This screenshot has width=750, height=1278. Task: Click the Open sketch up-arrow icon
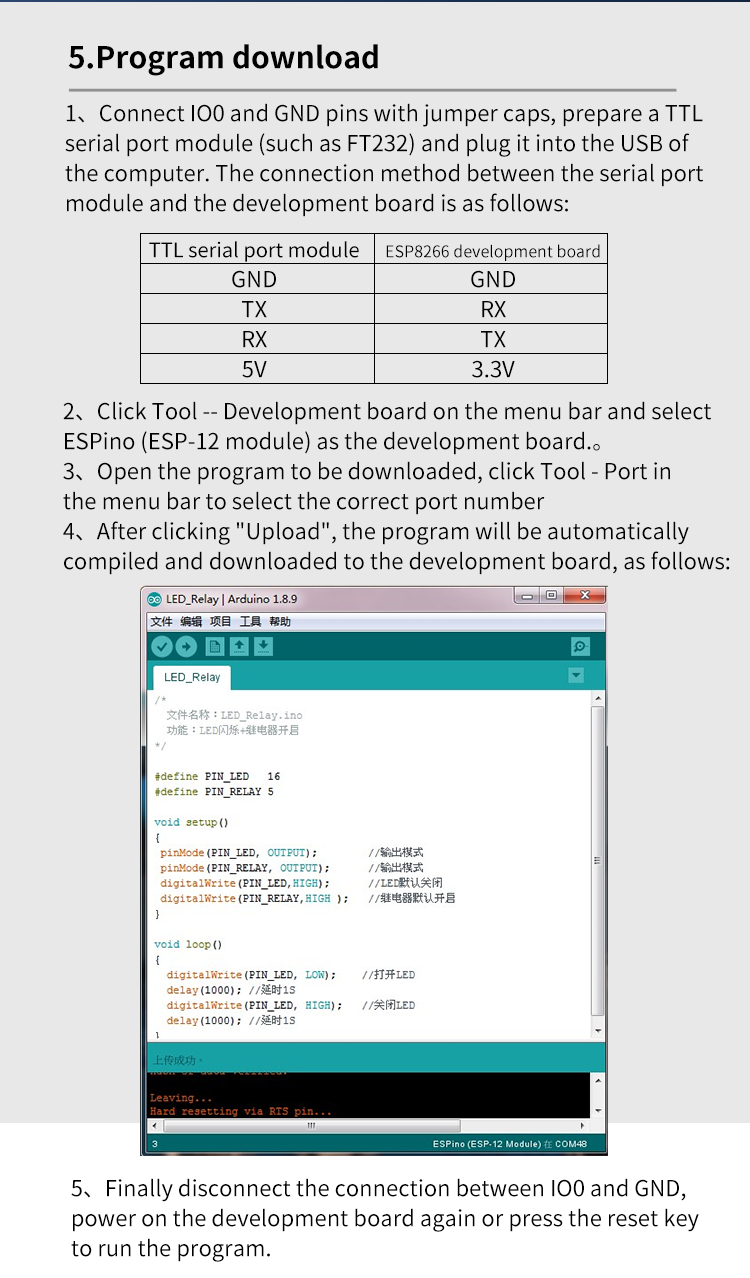(239, 647)
